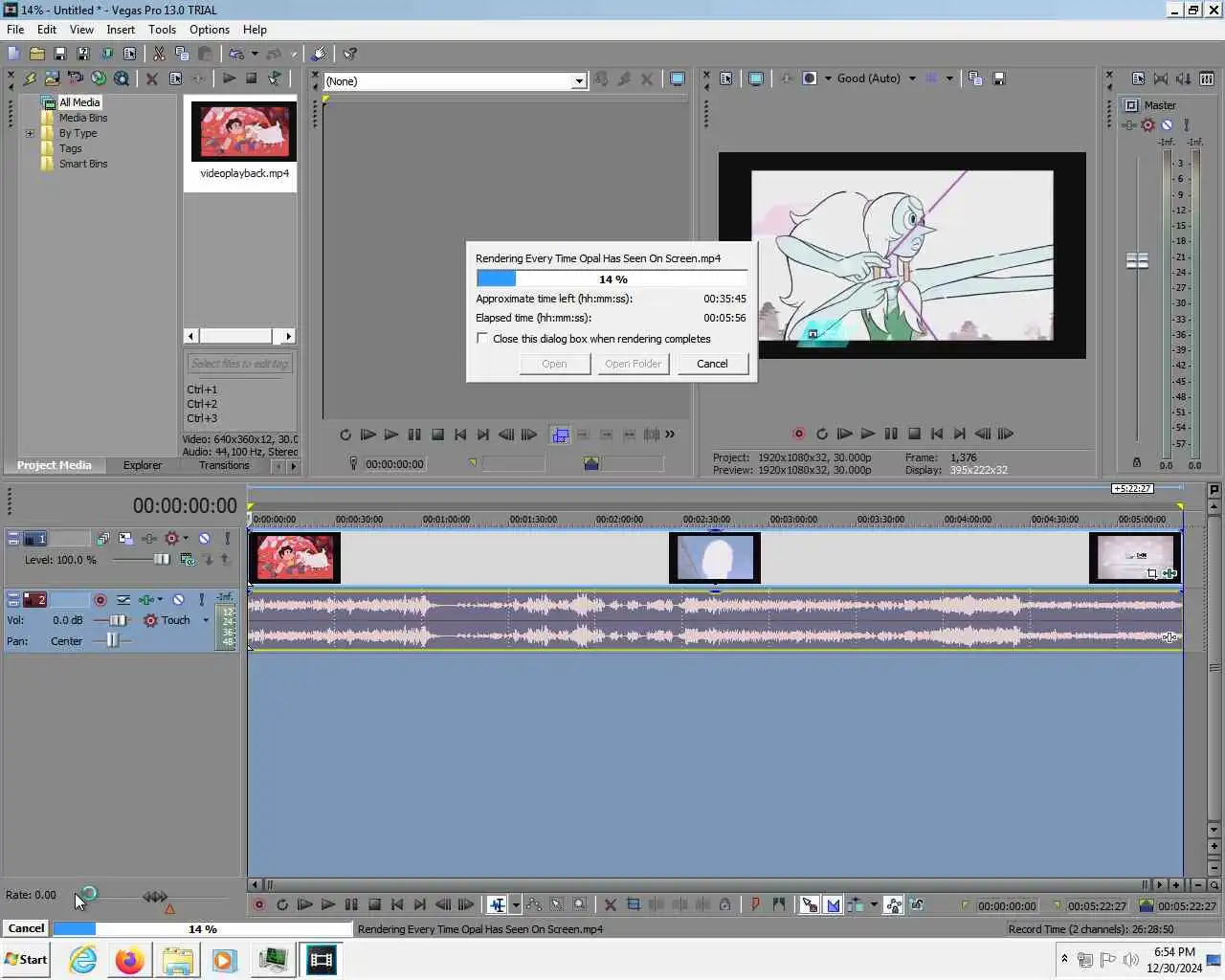Click timeline transport Record button
The image size is (1225, 980).
(258, 904)
